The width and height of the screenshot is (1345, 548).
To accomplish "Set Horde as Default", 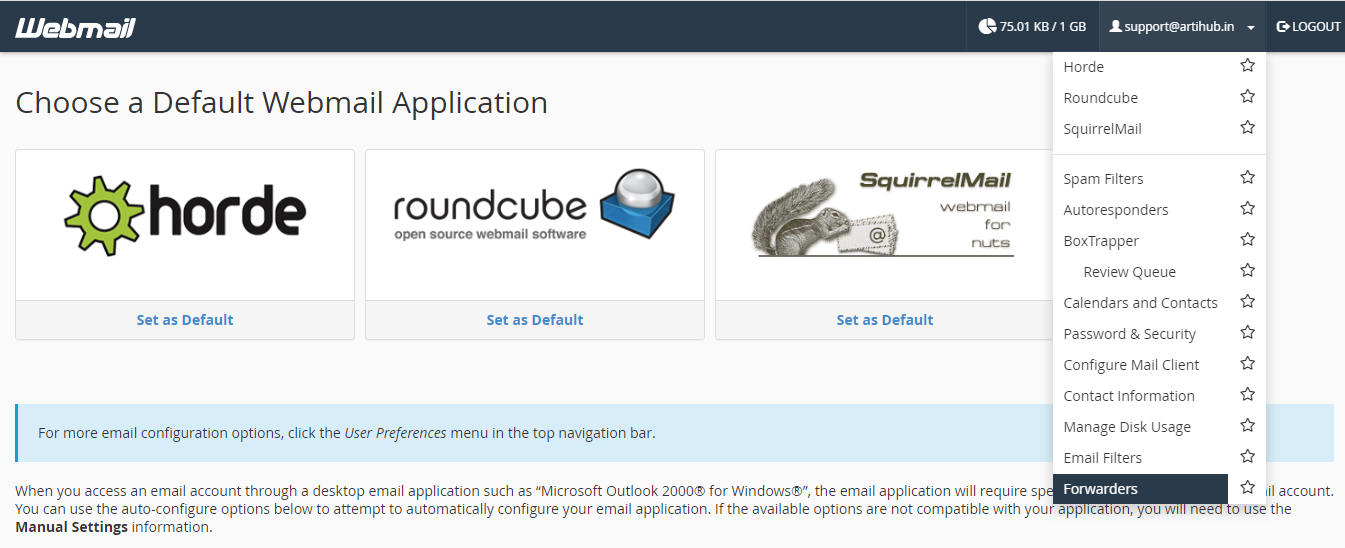I will (185, 320).
